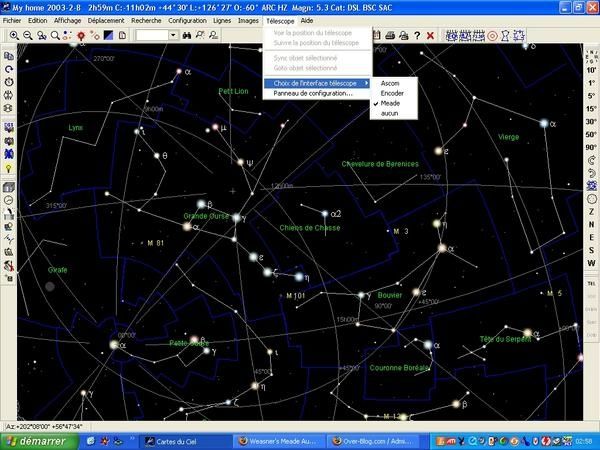Click the red concentric target circle icon
The image size is (600, 450).
click(x=492, y=36)
